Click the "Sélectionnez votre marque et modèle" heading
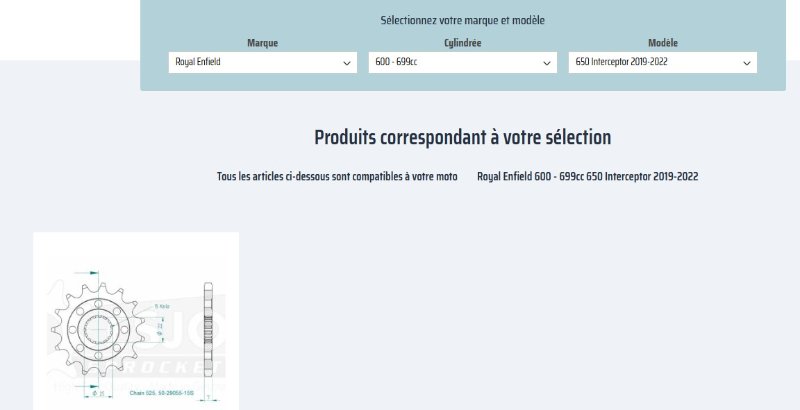This screenshot has height=410, width=800. pos(469,20)
